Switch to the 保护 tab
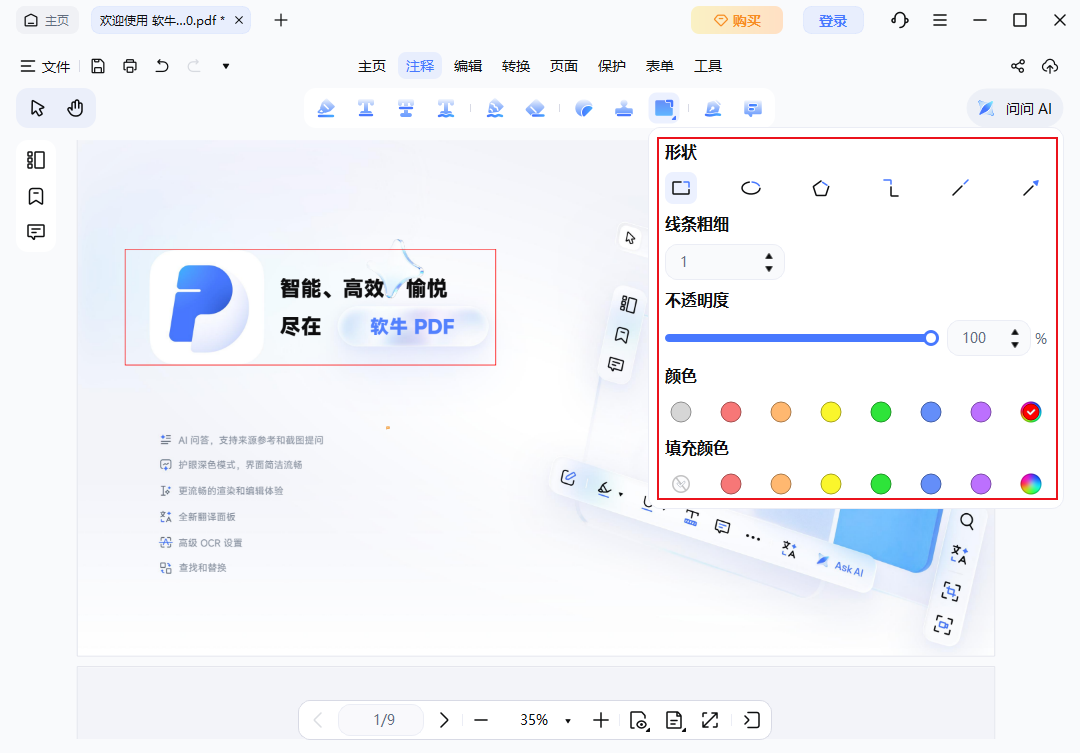Image resolution: width=1080 pixels, height=753 pixels. [x=612, y=66]
